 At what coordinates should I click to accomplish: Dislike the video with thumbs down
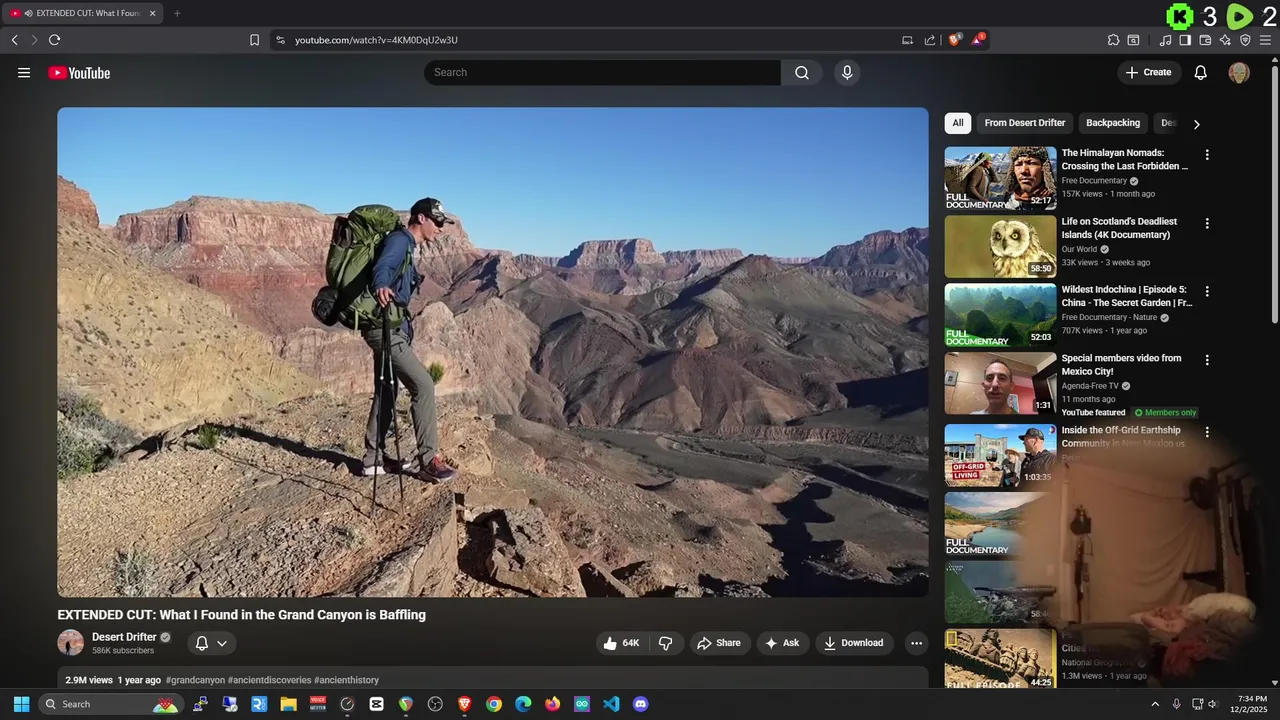[x=666, y=643]
